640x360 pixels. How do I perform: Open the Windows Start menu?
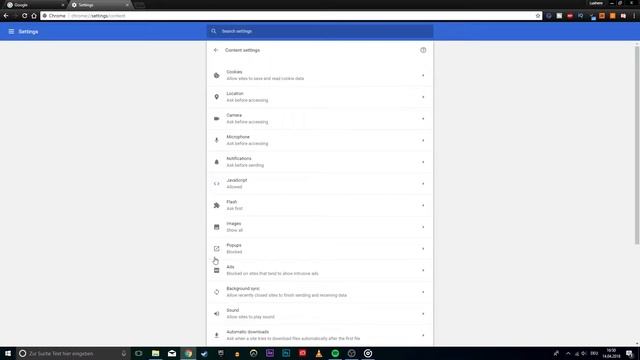[x=8, y=353]
